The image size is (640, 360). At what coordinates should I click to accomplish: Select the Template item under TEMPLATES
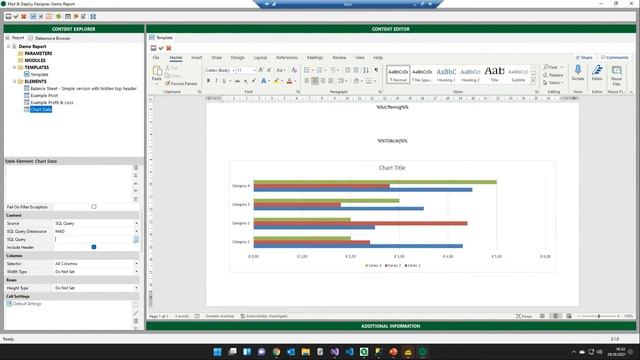coord(39,74)
